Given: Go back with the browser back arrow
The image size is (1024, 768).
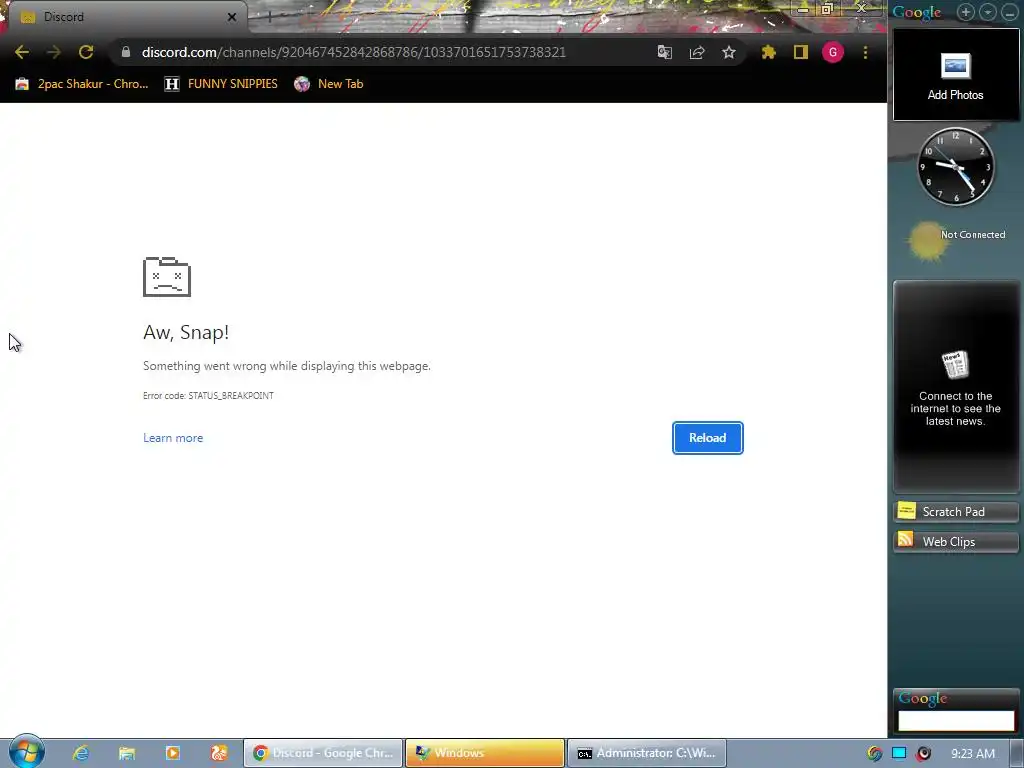Looking at the screenshot, I should coord(22,52).
